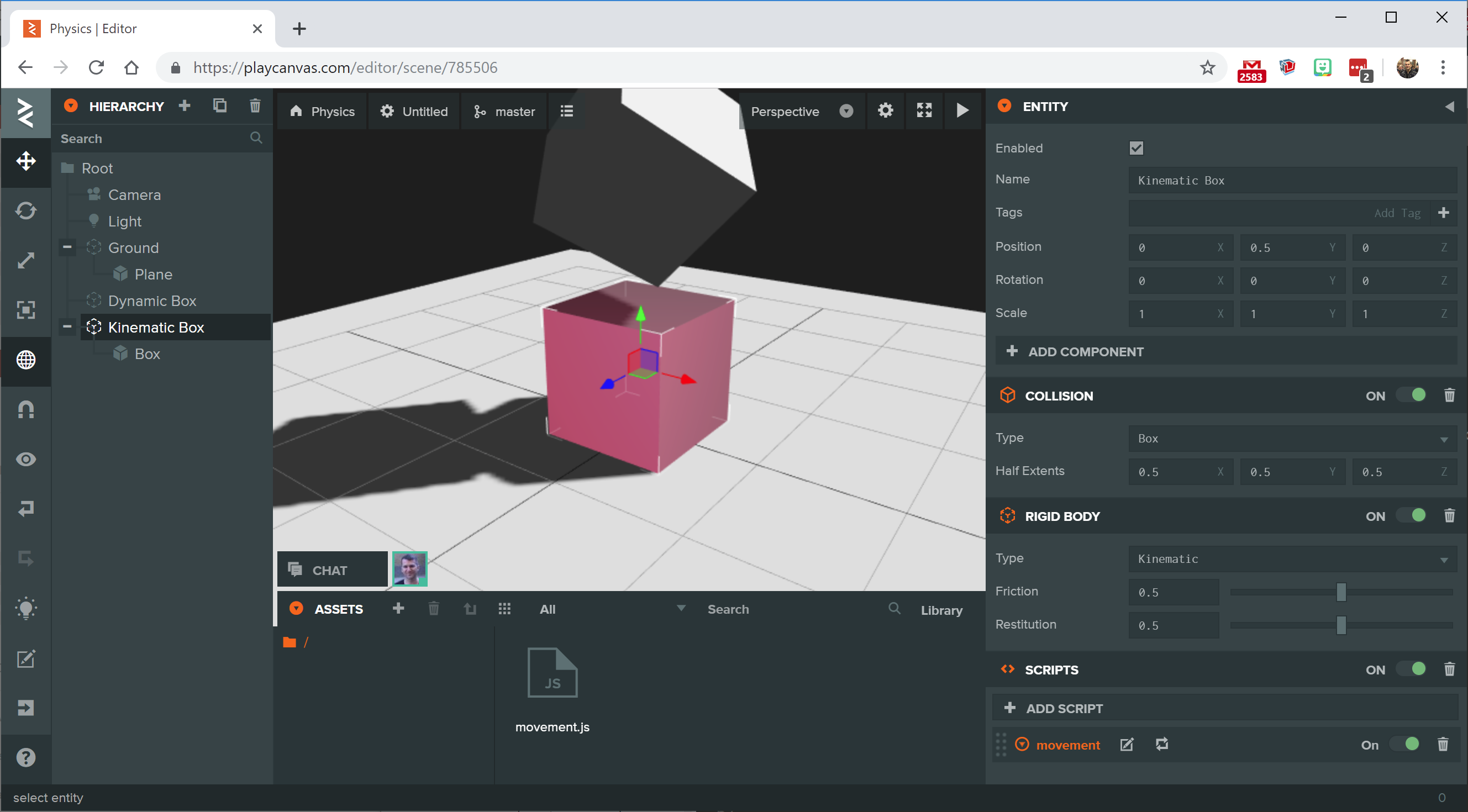The width and height of the screenshot is (1468, 812).
Task: Click ADD COMPONENT button
Action: (1227, 351)
